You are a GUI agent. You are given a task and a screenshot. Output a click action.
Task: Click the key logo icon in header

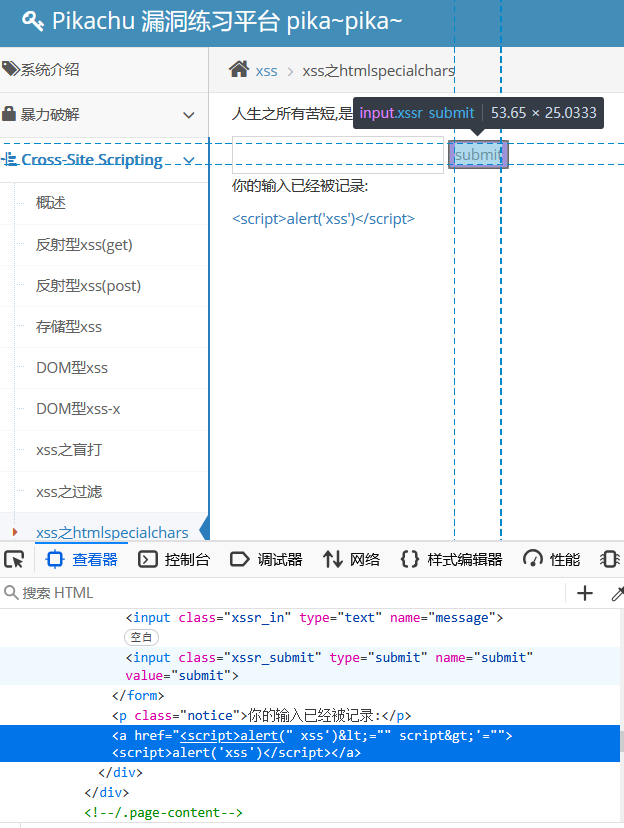coord(32,21)
